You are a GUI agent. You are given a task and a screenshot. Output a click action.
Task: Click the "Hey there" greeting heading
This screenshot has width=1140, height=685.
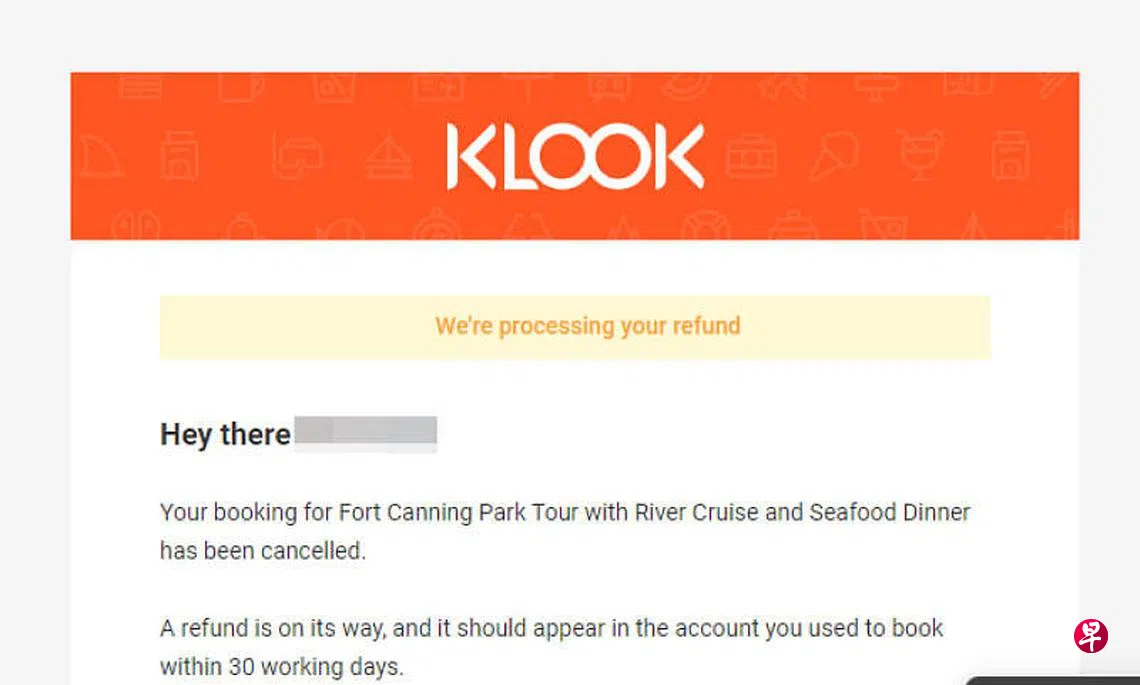(x=225, y=435)
